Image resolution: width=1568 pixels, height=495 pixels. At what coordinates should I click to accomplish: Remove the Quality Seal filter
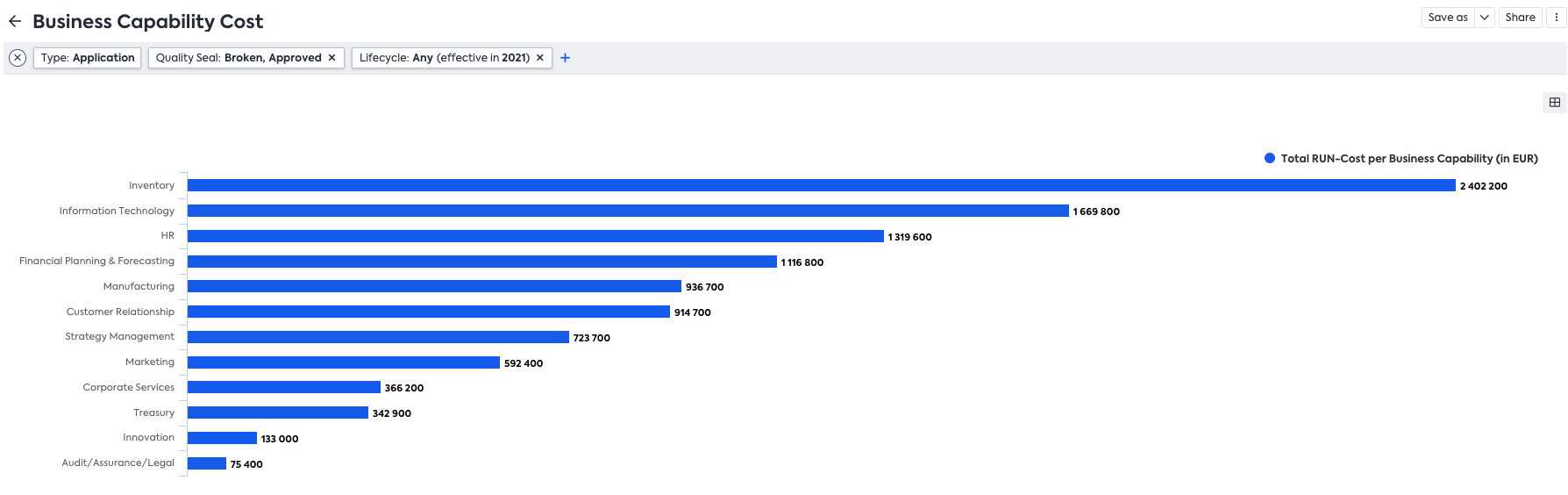point(331,58)
